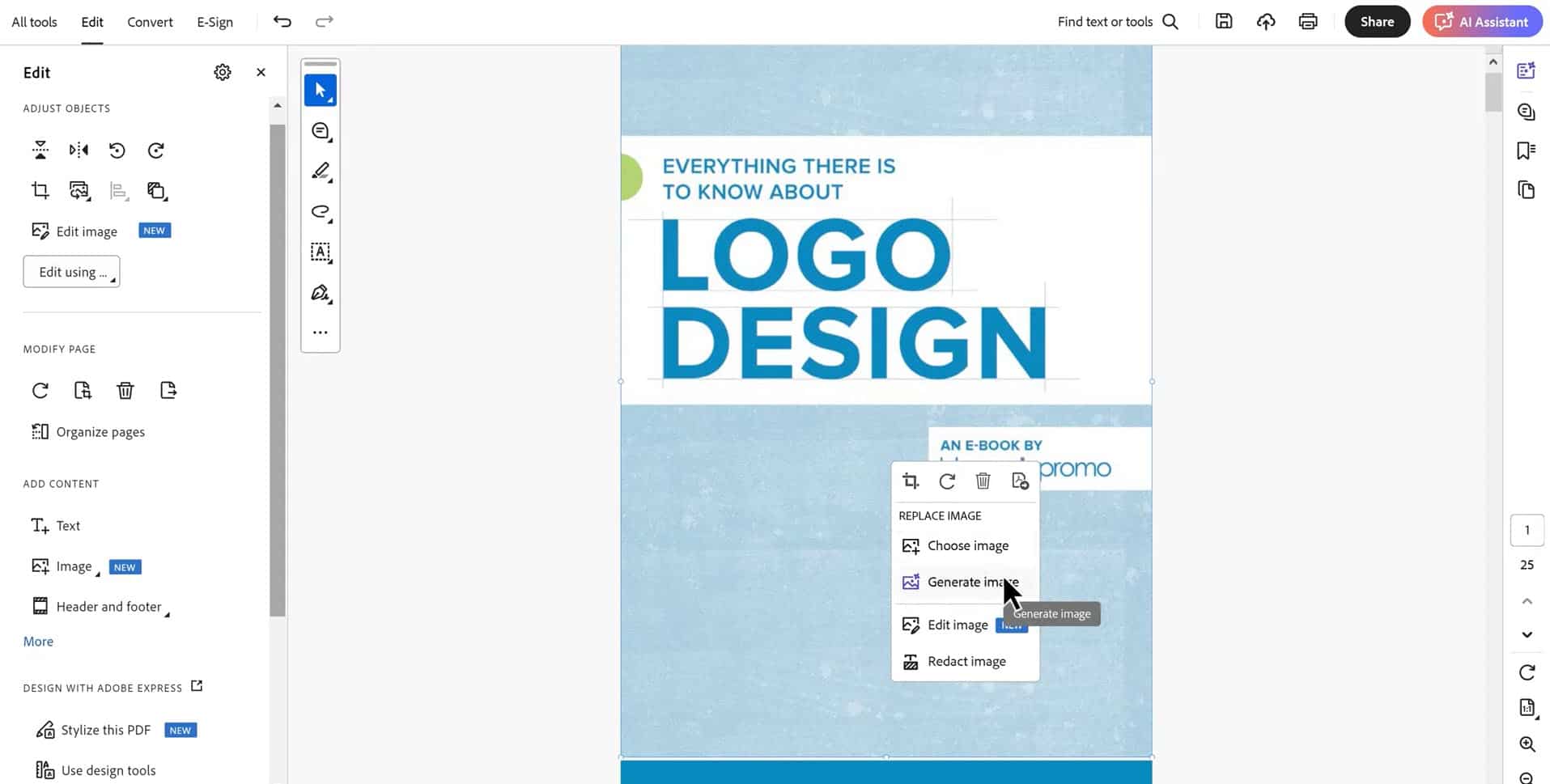This screenshot has height=784, width=1550.
Task: Open the Header and footer dropdown
Action: [x=109, y=607]
